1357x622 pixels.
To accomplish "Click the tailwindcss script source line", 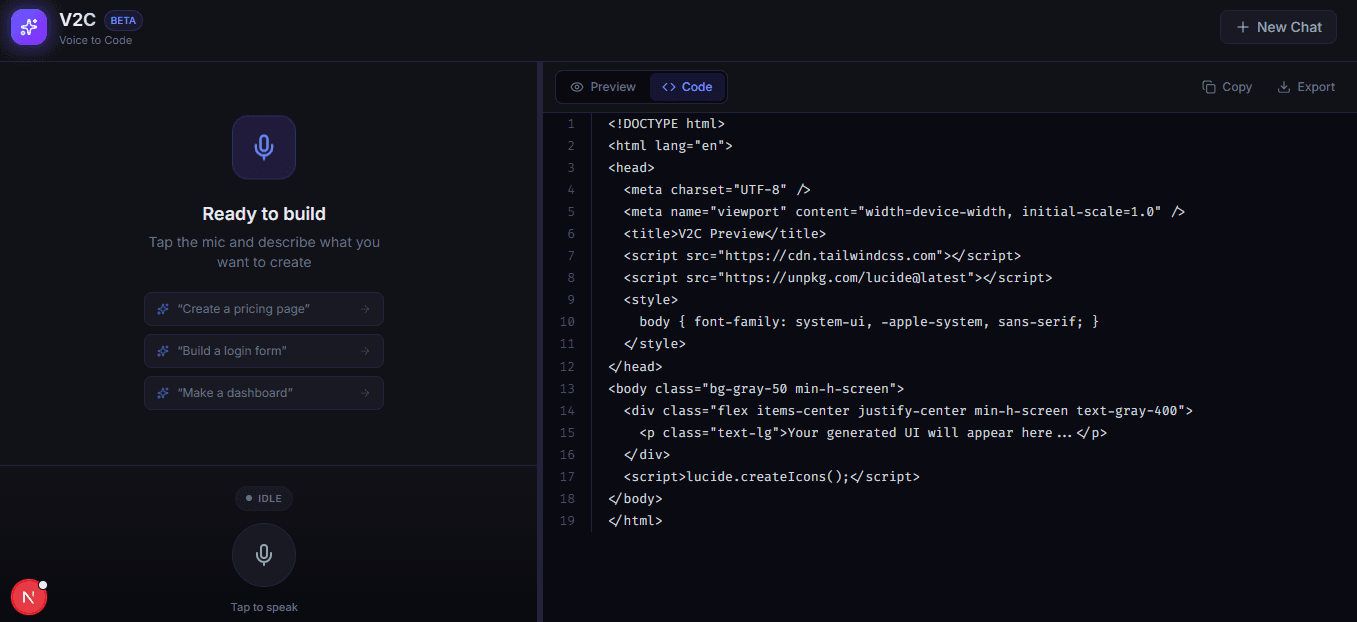I will coord(822,256).
